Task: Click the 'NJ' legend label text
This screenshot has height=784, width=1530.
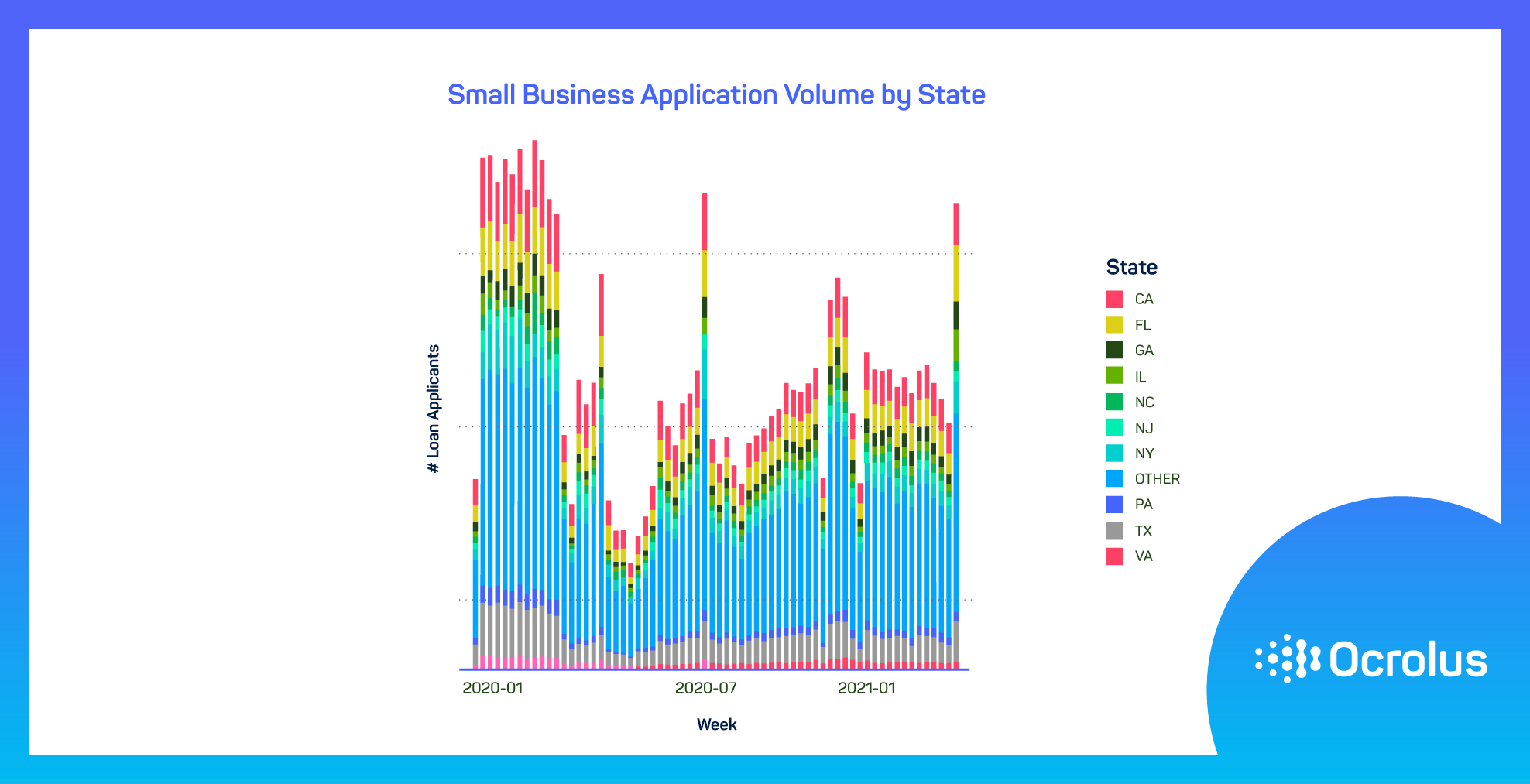Action: point(1144,428)
